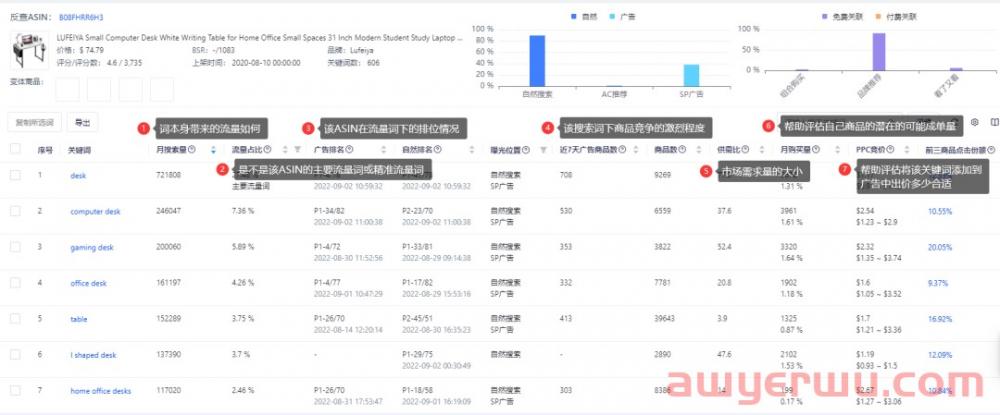The width and height of the screenshot is (1000, 415).
Task: Sort the table by 月购买量
Action: click(x=837, y=150)
